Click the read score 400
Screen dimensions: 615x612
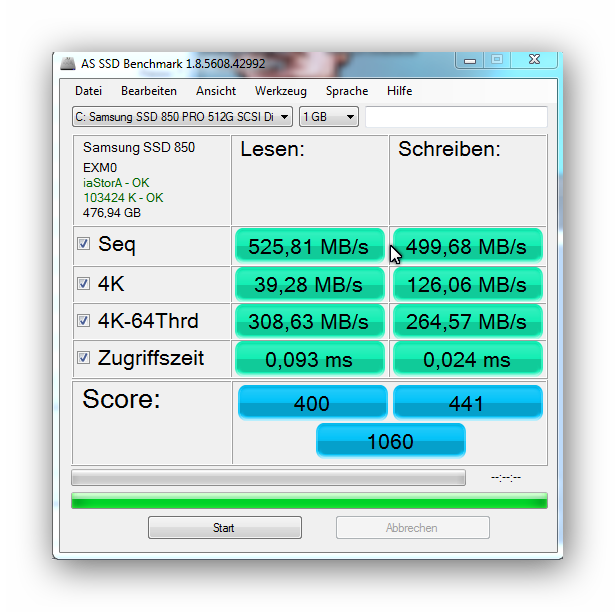click(x=313, y=403)
